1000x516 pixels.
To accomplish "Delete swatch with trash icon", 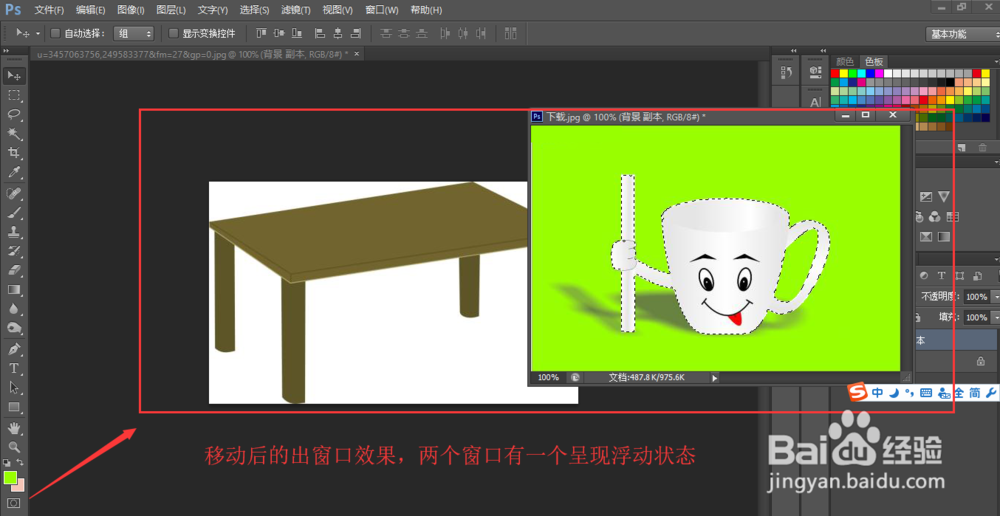I will pyautogui.click(x=983, y=147).
